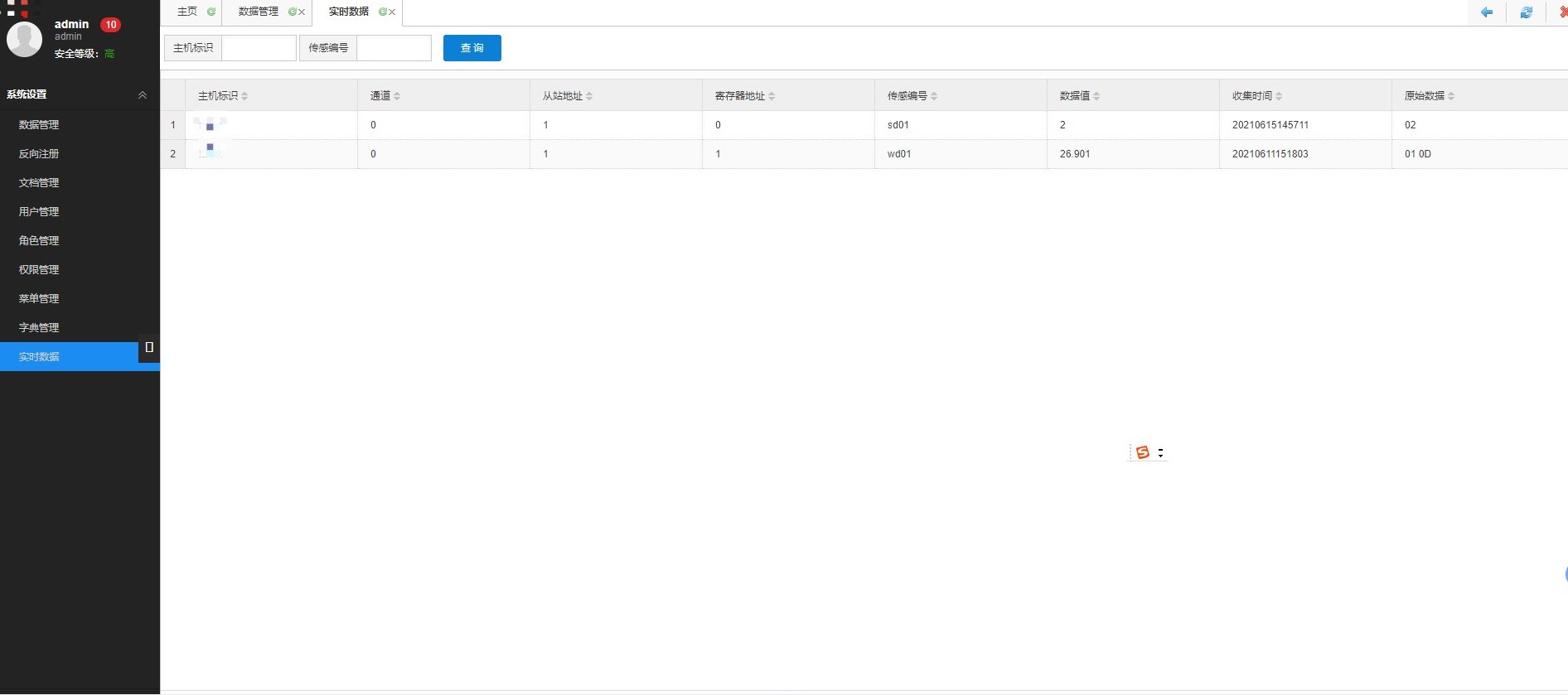Refresh the 数据管理 tab icon

[x=292, y=12]
